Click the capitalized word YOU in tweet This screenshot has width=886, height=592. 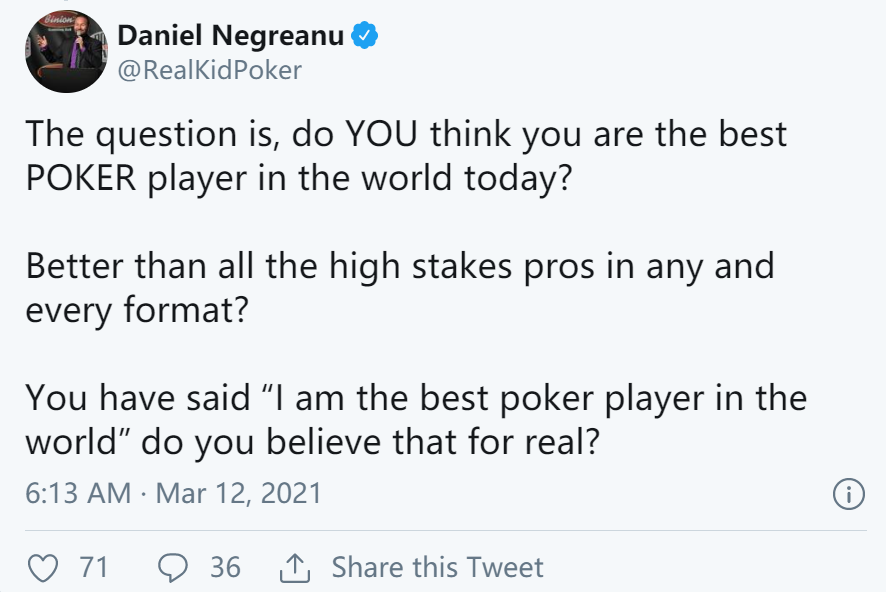point(381,134)
